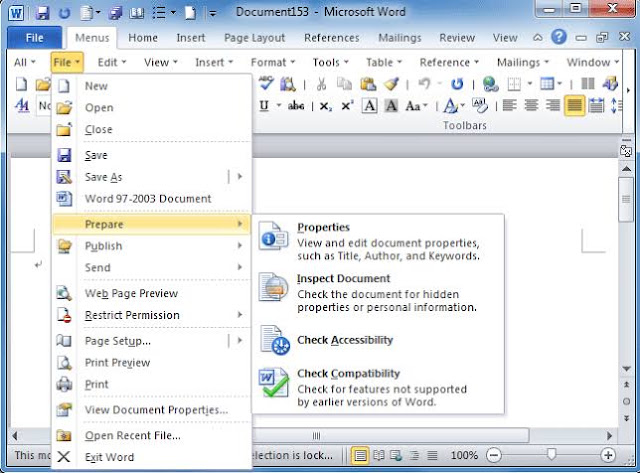Click the Columns layout icon
The height and width of the screenshot is (473, 640).
588,84
